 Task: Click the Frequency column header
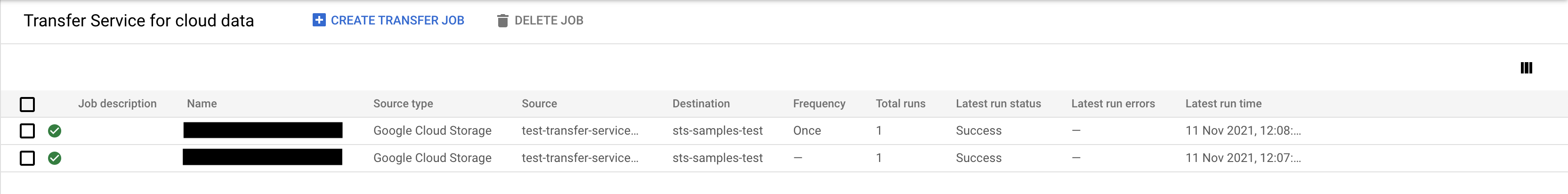point(819,104)
